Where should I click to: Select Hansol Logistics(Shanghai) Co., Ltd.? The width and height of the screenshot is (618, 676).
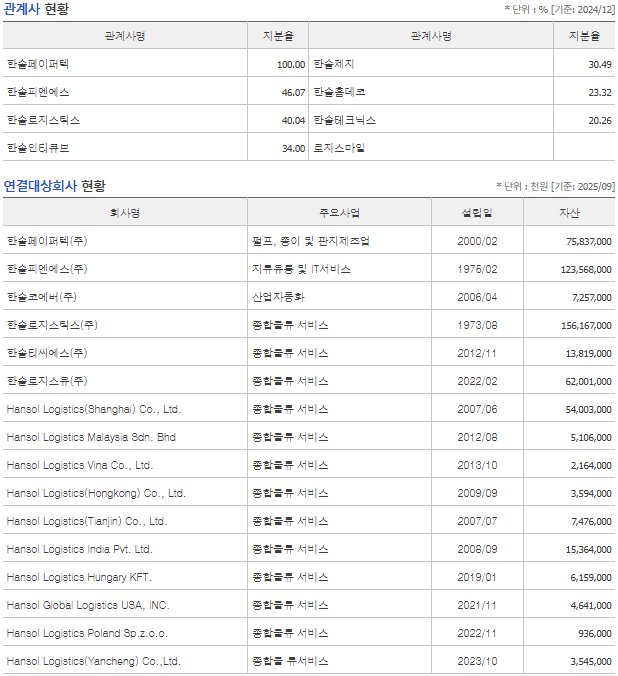(94, 409)
